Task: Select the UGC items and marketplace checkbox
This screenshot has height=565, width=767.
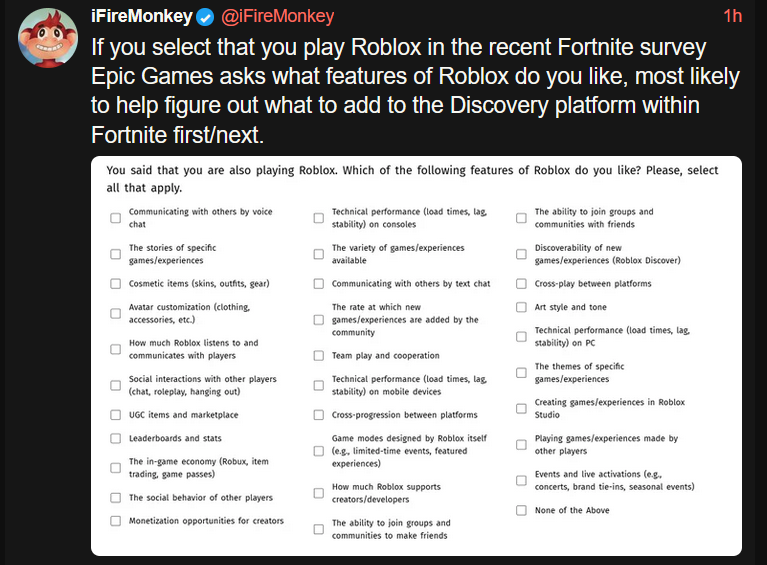Action: pos(116,415)
